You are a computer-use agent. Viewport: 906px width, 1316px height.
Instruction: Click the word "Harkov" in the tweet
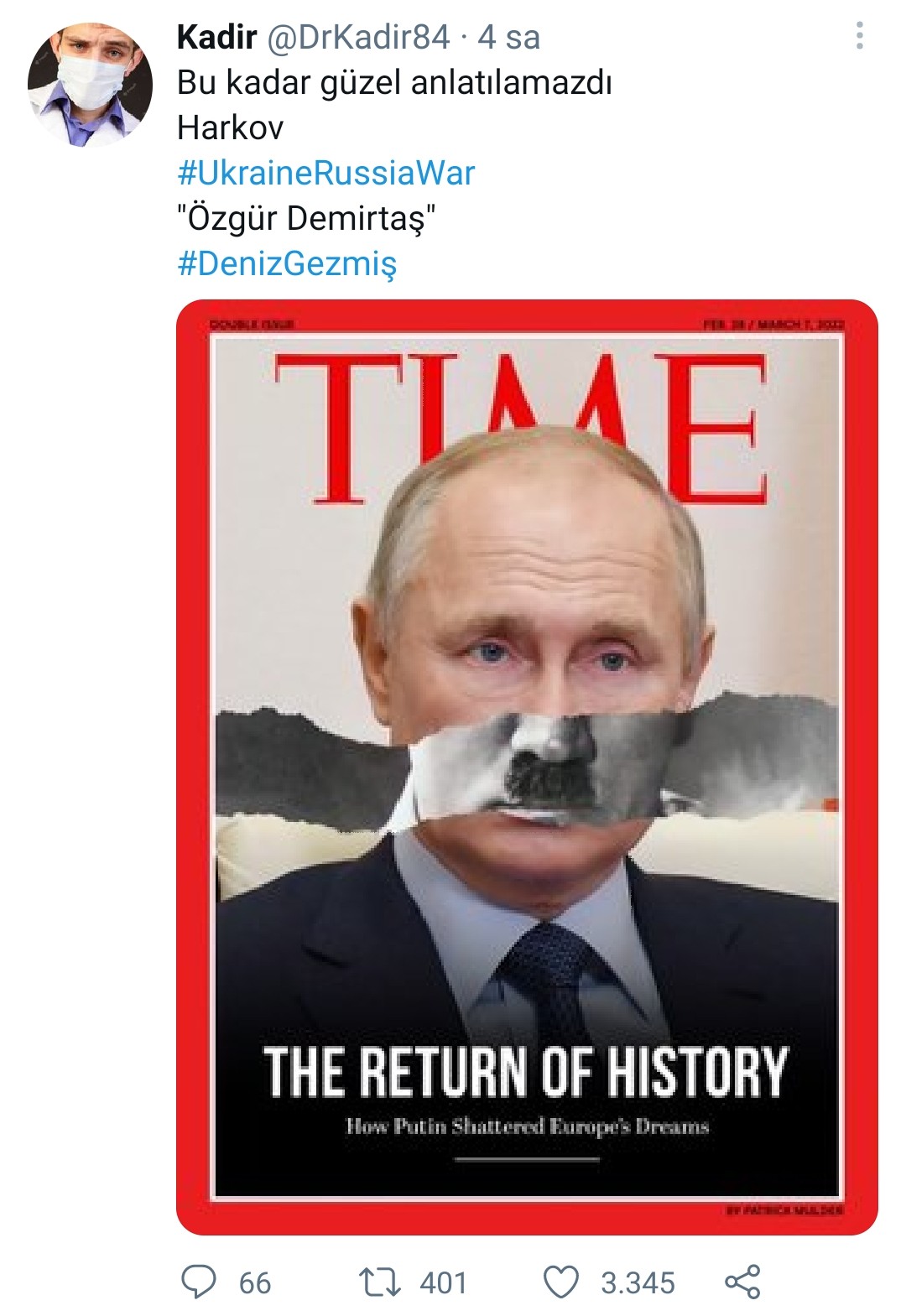(x=231, y=127)
